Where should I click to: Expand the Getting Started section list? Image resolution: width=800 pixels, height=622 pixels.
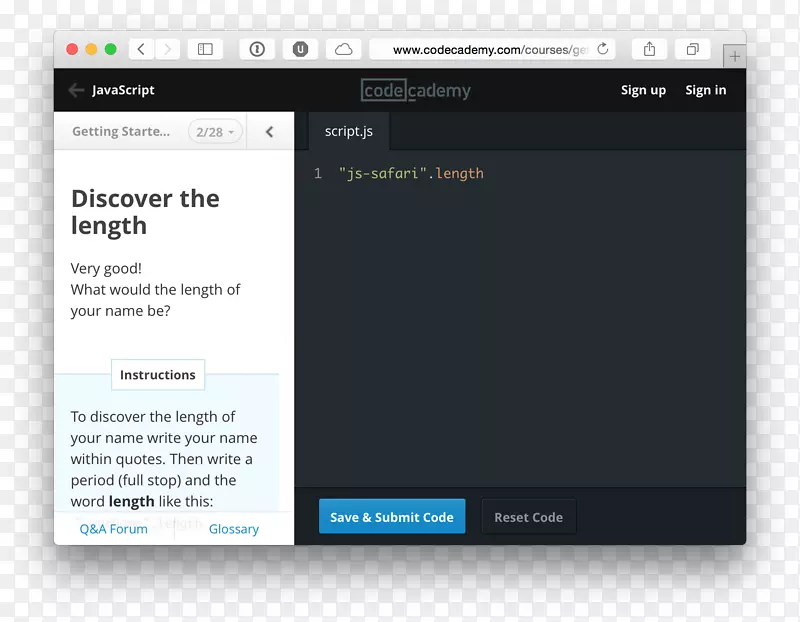[121, 132]
